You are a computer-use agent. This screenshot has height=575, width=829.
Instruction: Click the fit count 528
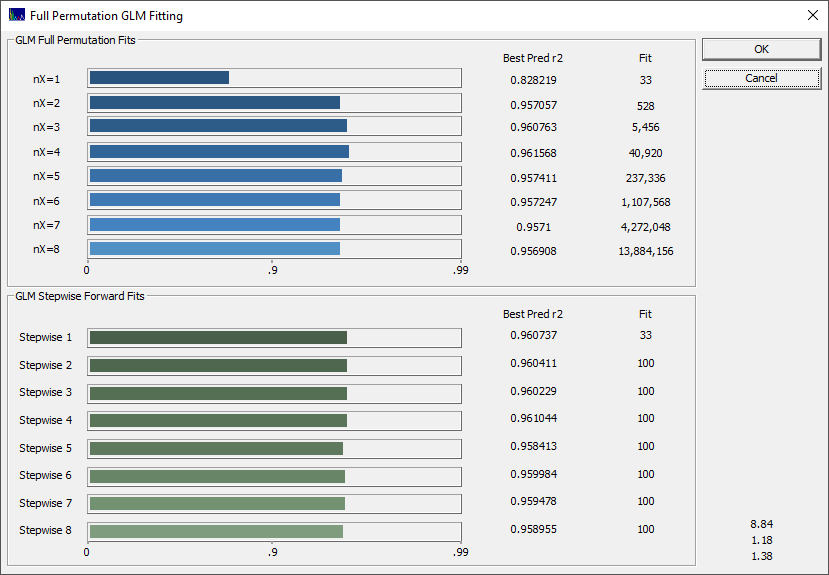coord(646,106)
